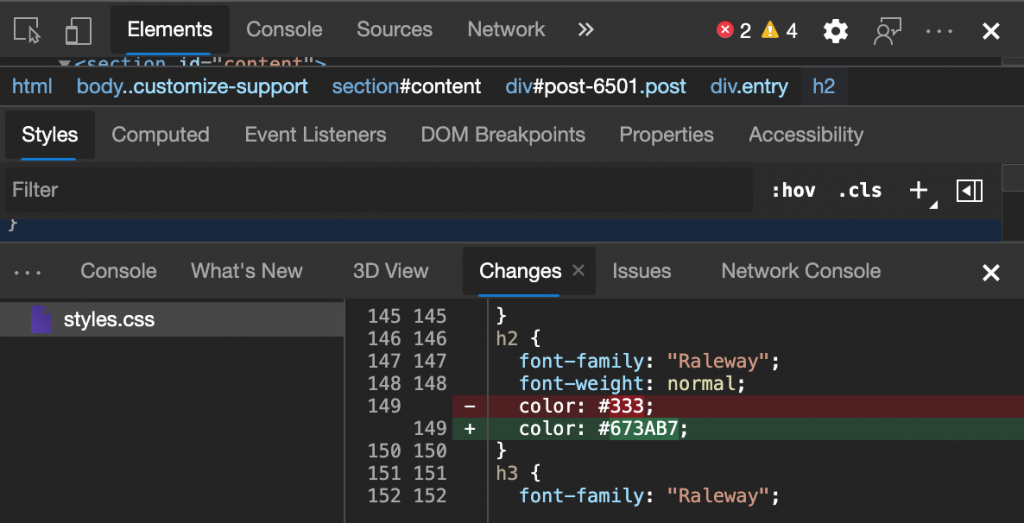The height and width of the screenshot is (523, 1024).
Task: Select div.entry breadcrumb
Action: (749, 86)
